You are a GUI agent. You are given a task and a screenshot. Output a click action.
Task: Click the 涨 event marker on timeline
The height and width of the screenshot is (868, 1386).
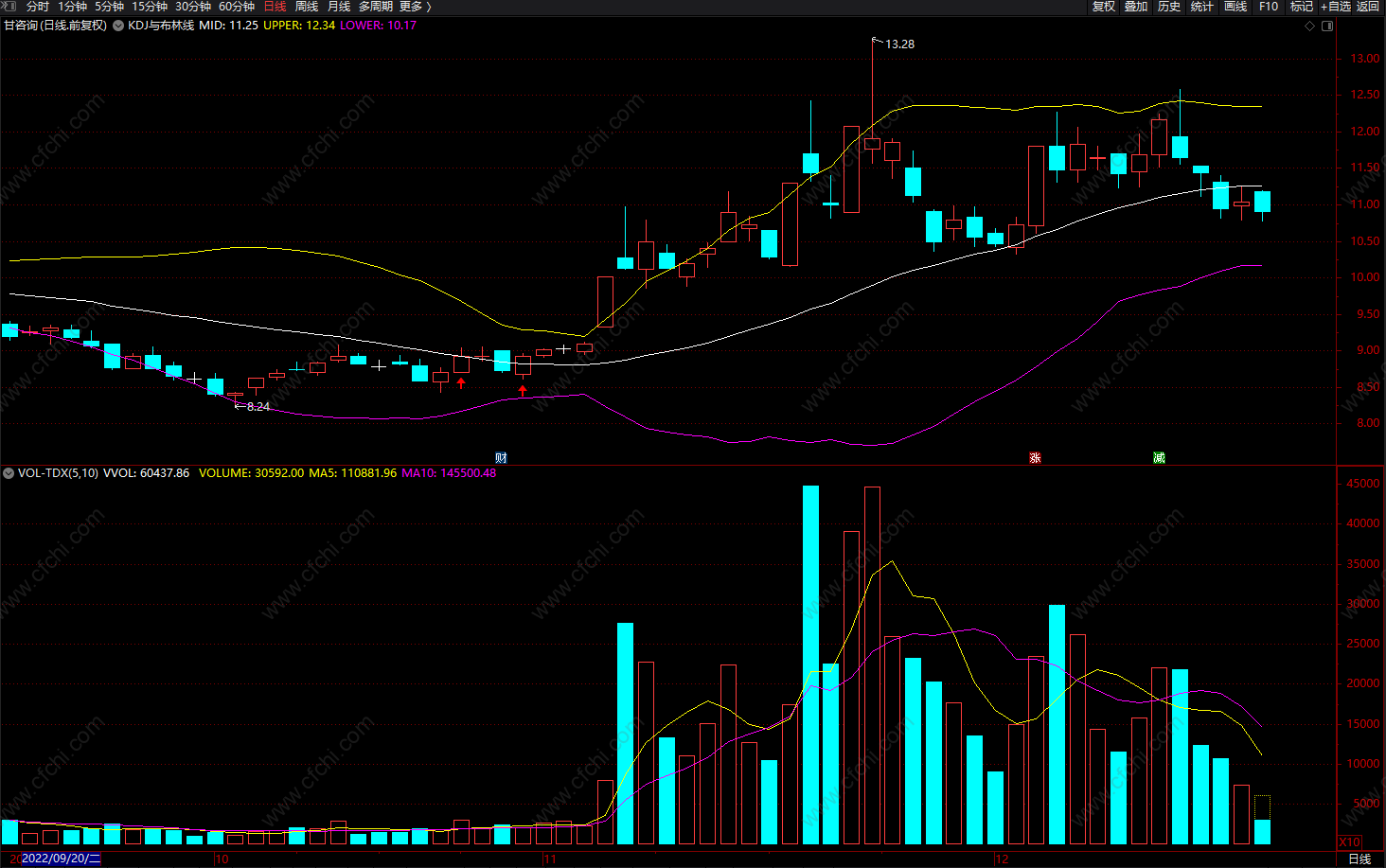click(1035, 458)
